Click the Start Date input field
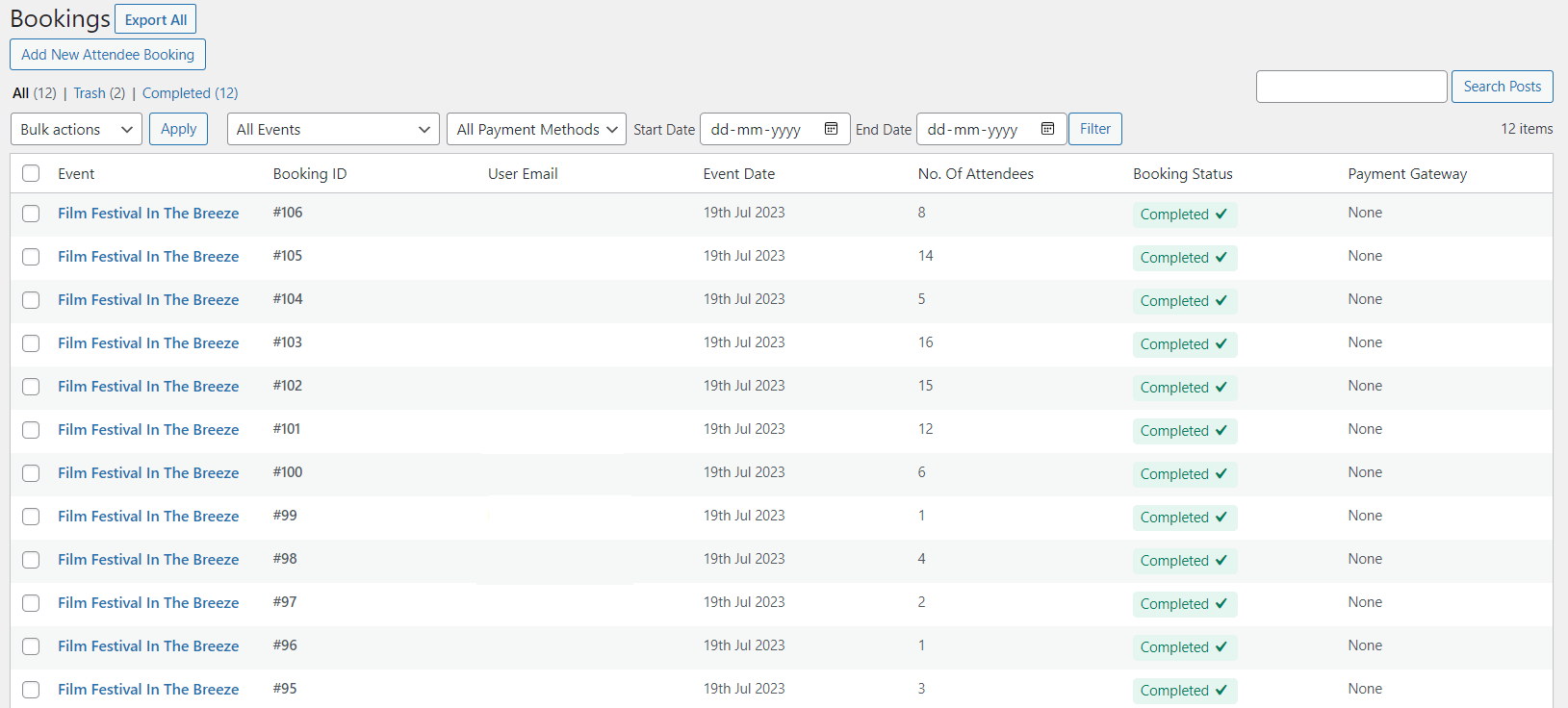The width and height of the screenshot is (1568, 708). tap(760, 129)
